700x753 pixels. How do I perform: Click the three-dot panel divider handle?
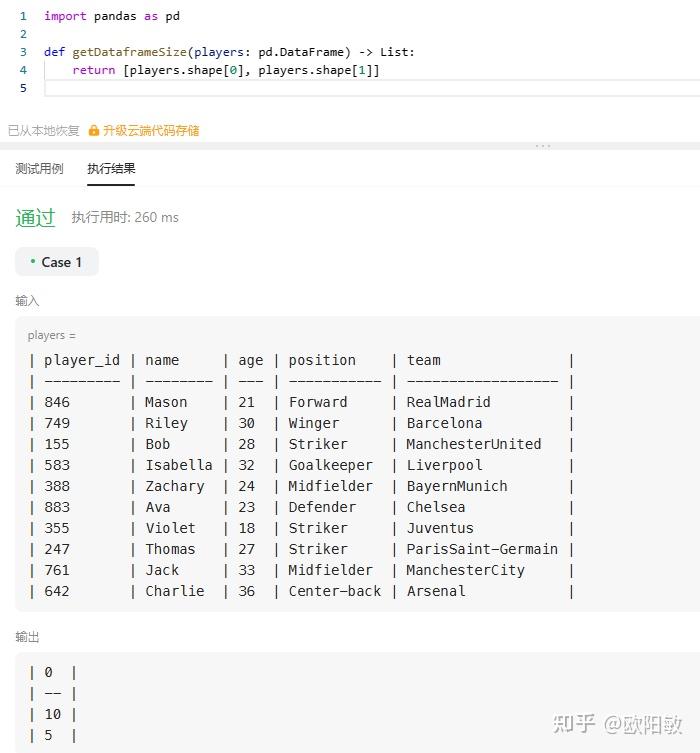543,146
